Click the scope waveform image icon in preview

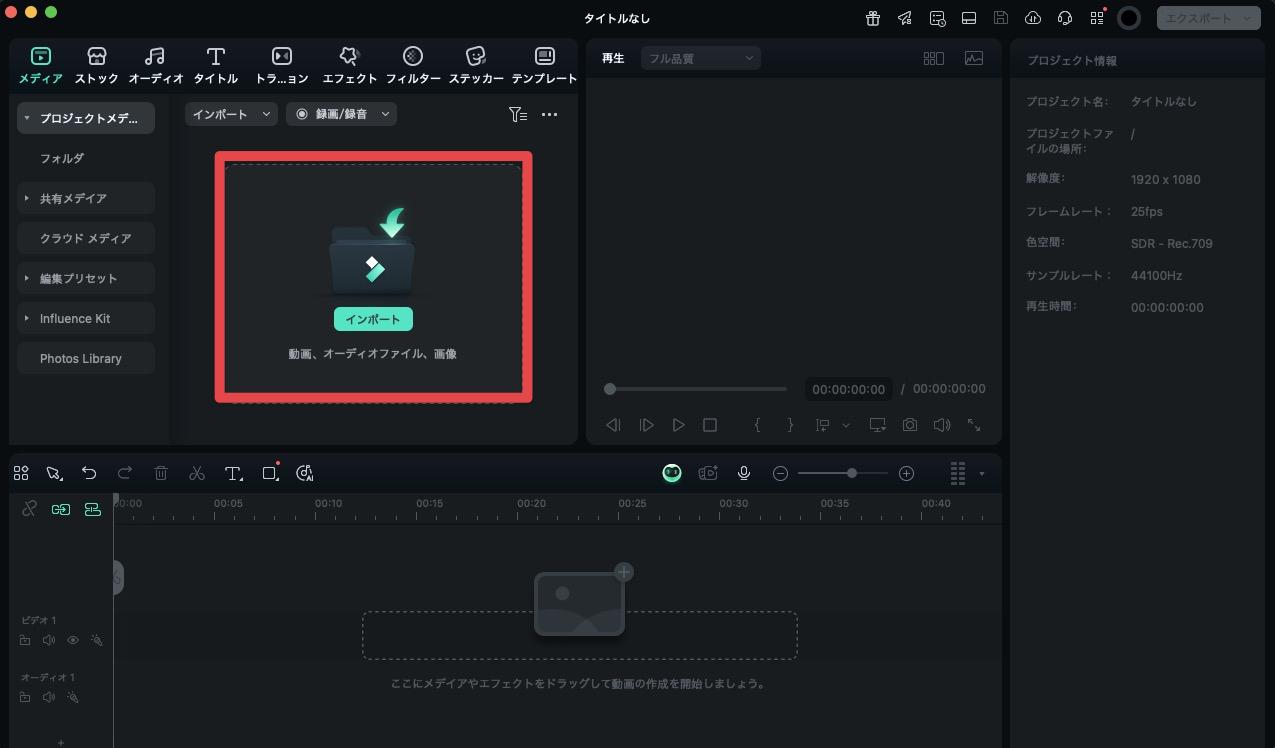pos(974,58)
